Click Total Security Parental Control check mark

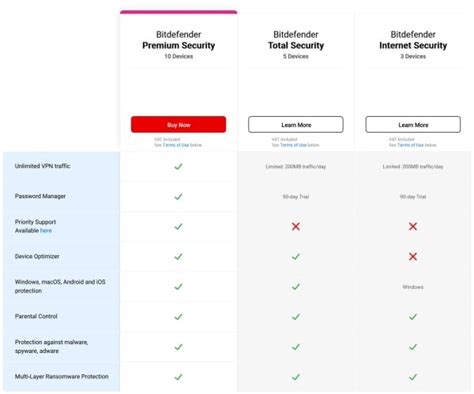pos(296,317)
